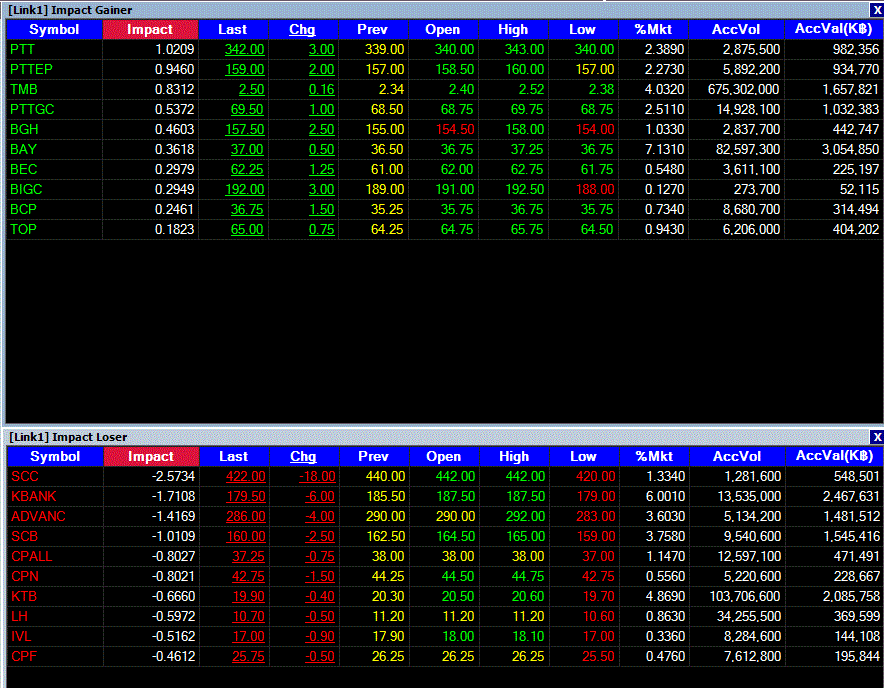Click Symbol header in Impact Gainer
Screen dimensions: 884x688
coord(54,30)
